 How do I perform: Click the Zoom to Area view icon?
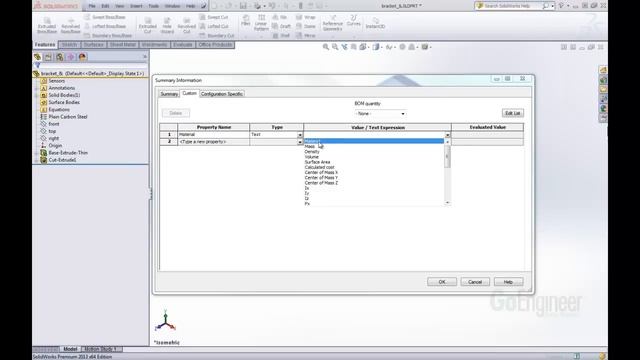335,47
